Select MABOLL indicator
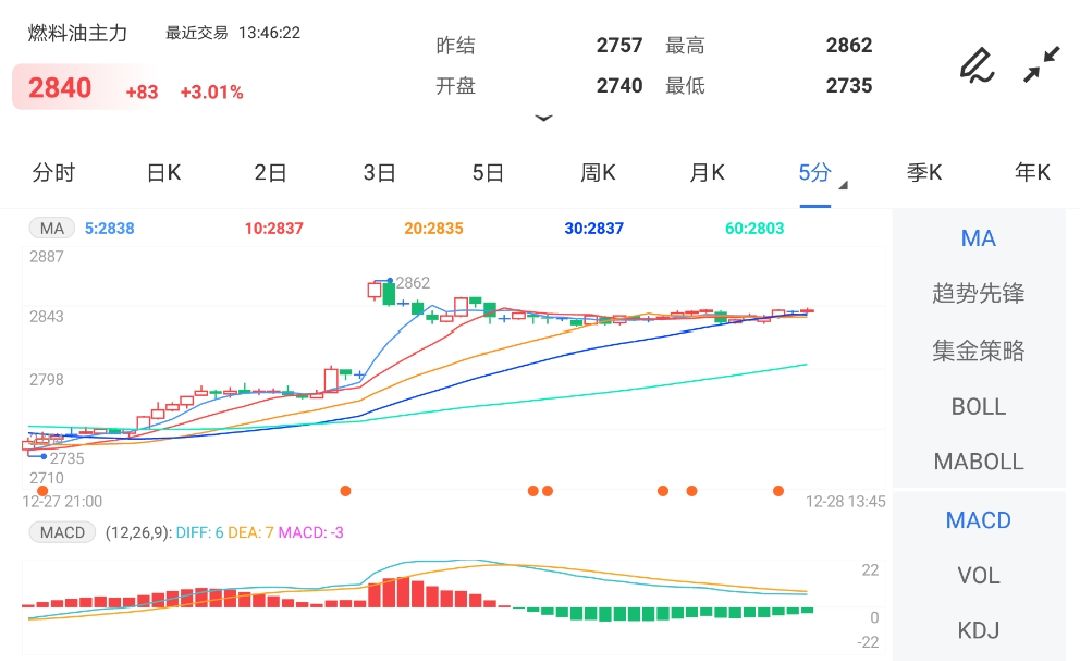The height and width of the screenshot is (661, 1080). pos(978,461)
